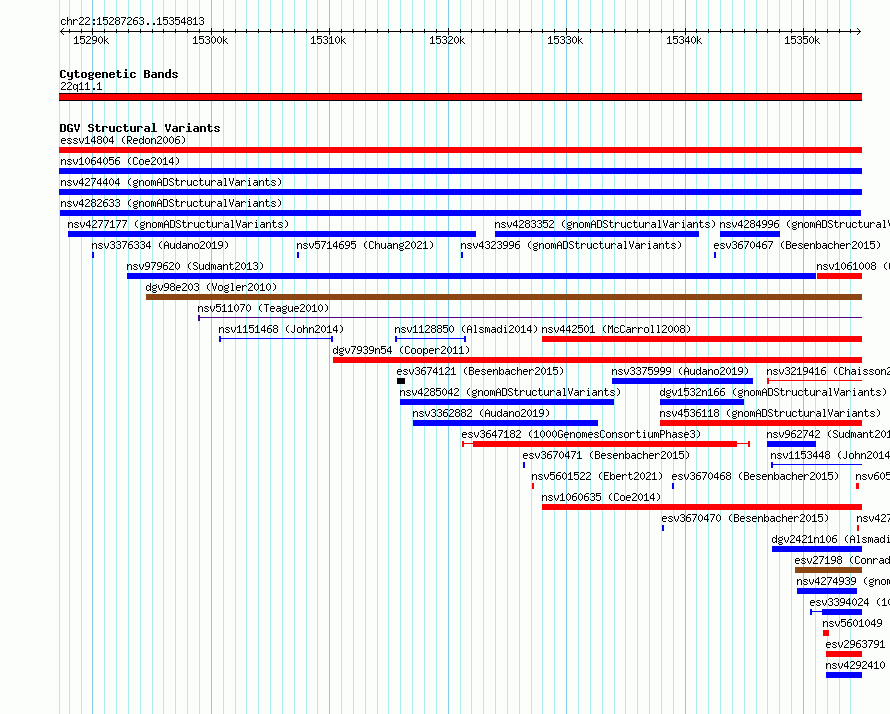Select esv3670470 (Besenbacher2015) label
890x714 pixels.
pos(745,518)
